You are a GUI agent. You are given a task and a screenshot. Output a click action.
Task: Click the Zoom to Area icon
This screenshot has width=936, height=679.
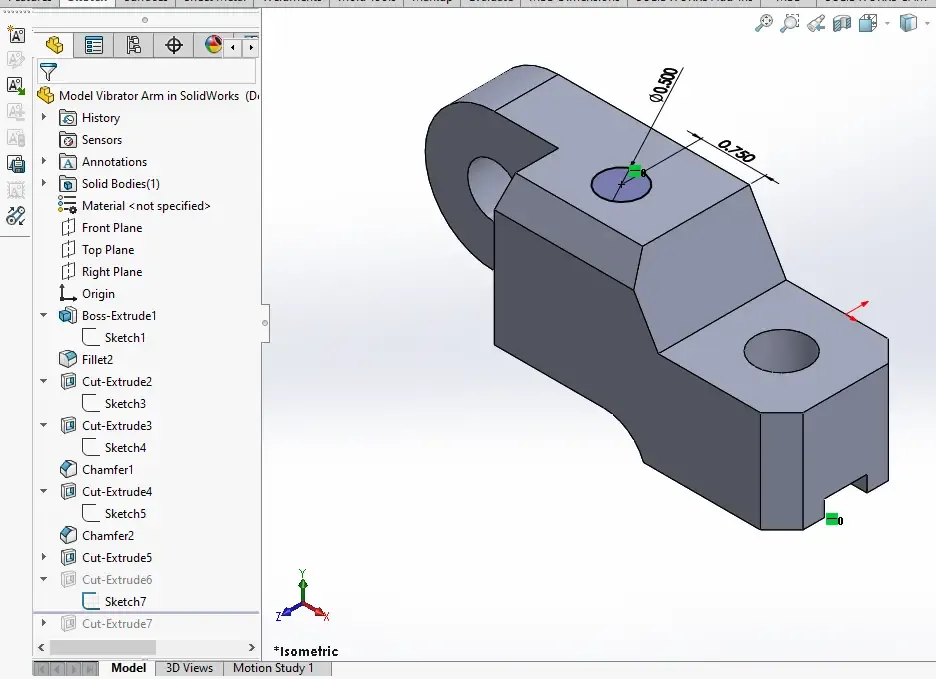[x=789, y=23]
